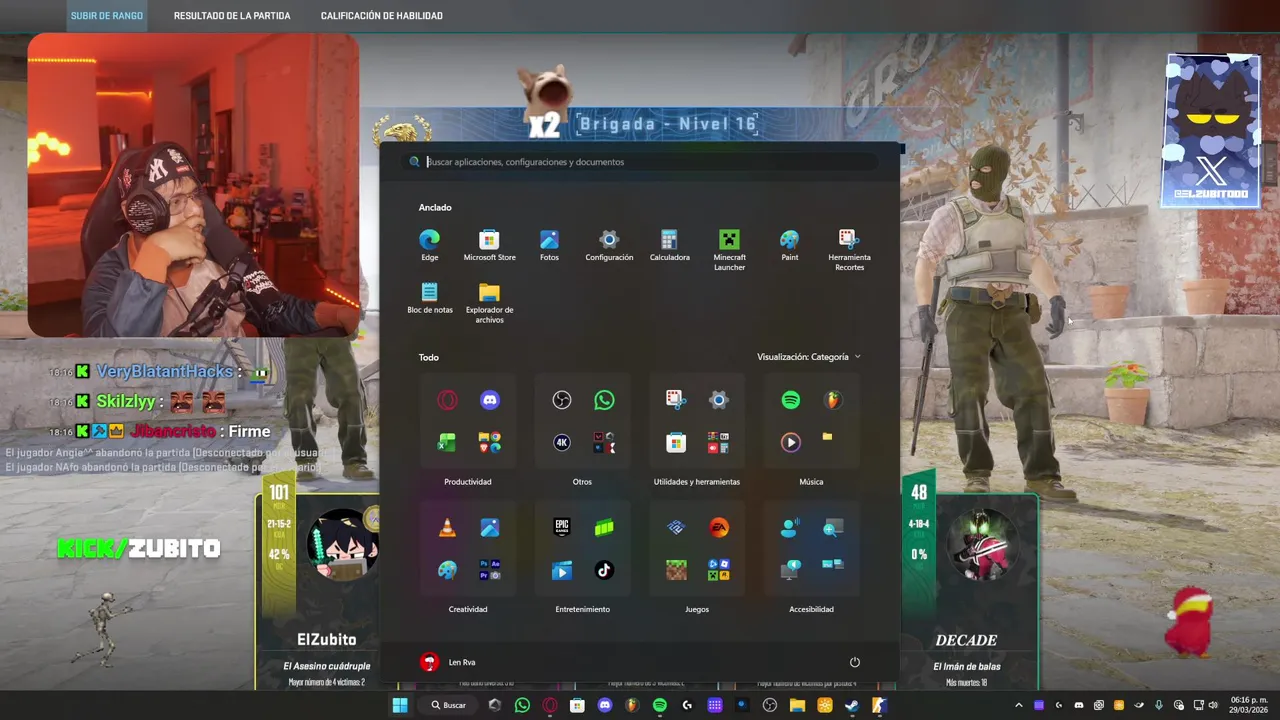The height and width of the screenshot is (720, 1280).
Task: Expand Accesibilidad remaining apps cluster
Action: pyautogui.click(x=833, y=565)
